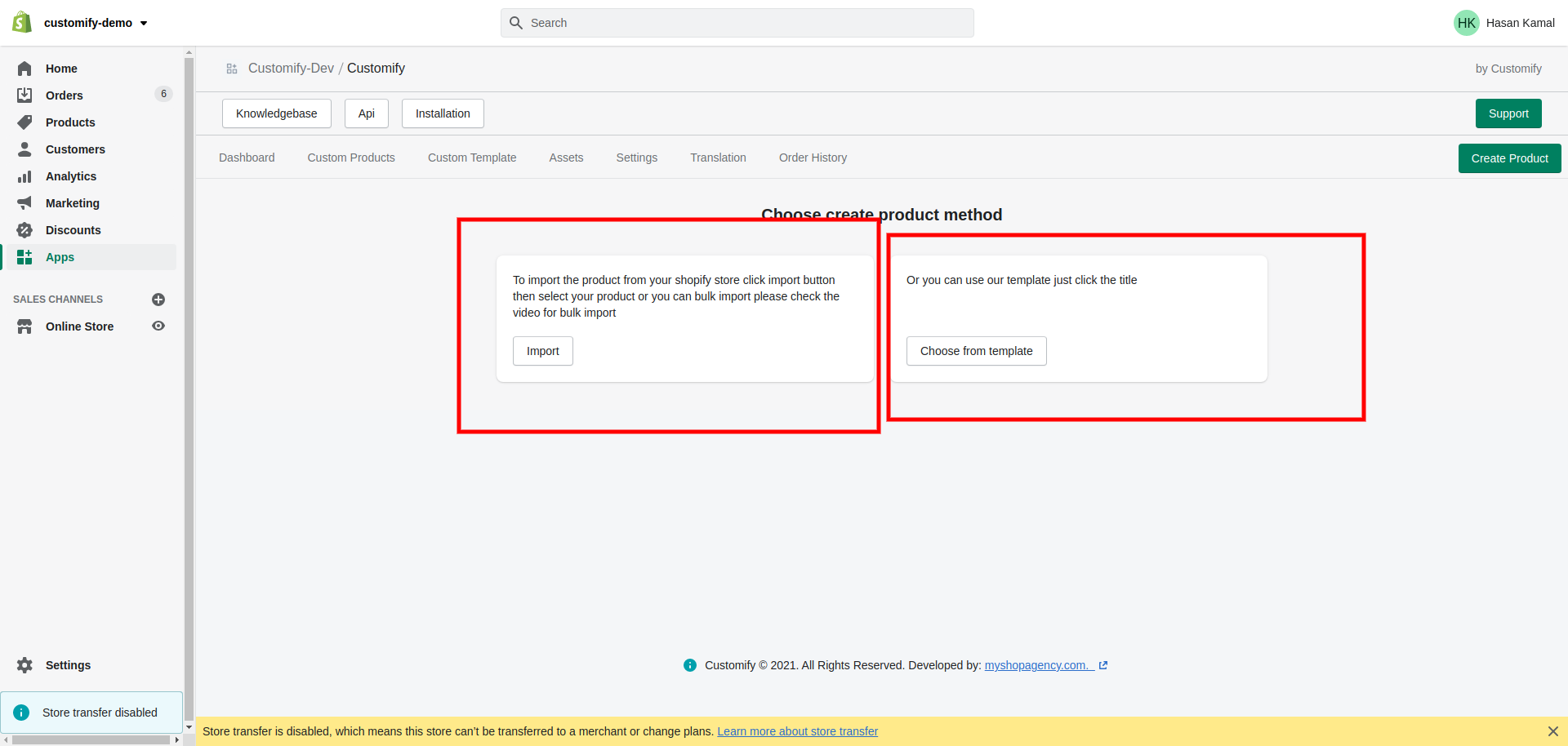Click the Hasan Kamal account name
This screenshot has height=746, width=1568.
[x=1520, y=23]
